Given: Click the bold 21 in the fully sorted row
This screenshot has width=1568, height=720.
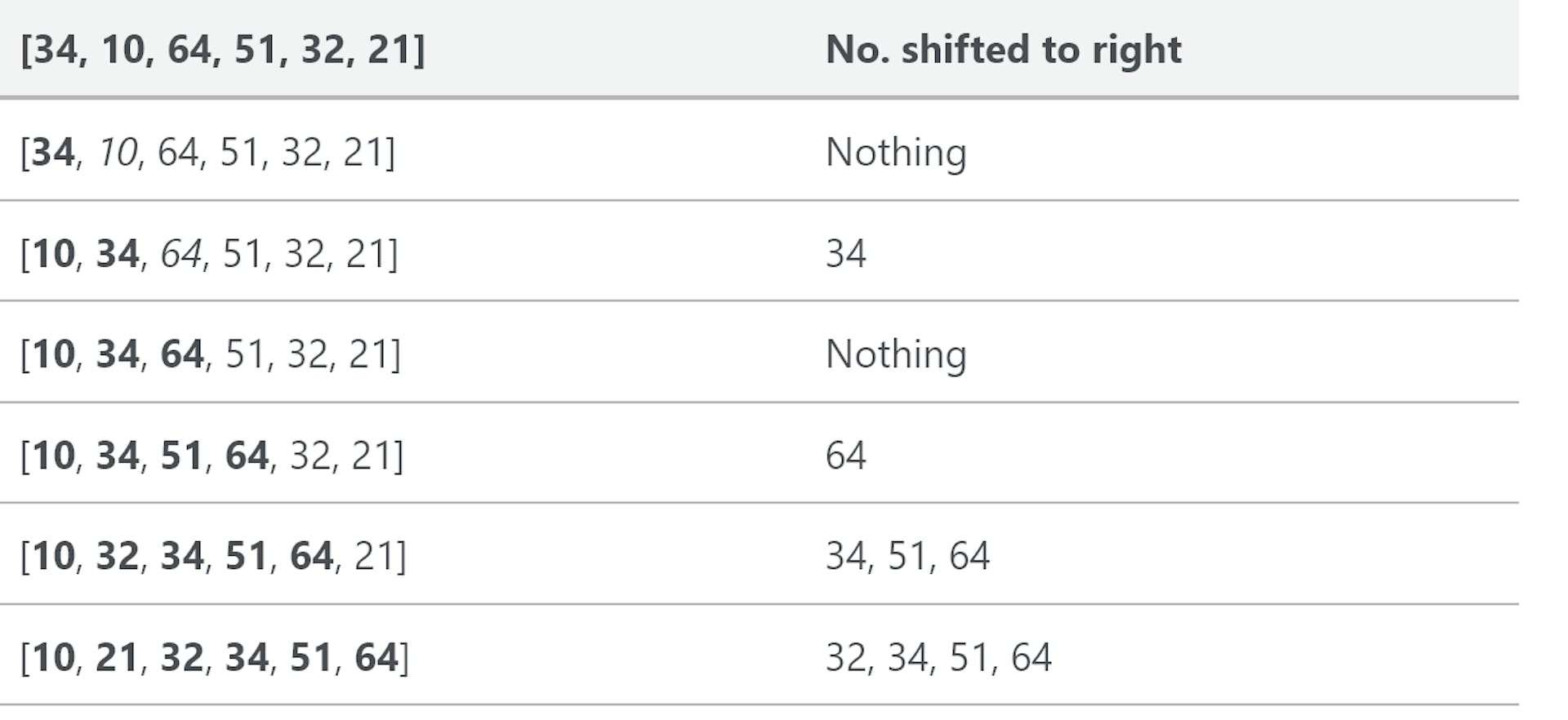Looking at the screenshot, I should tap(117, 658).
